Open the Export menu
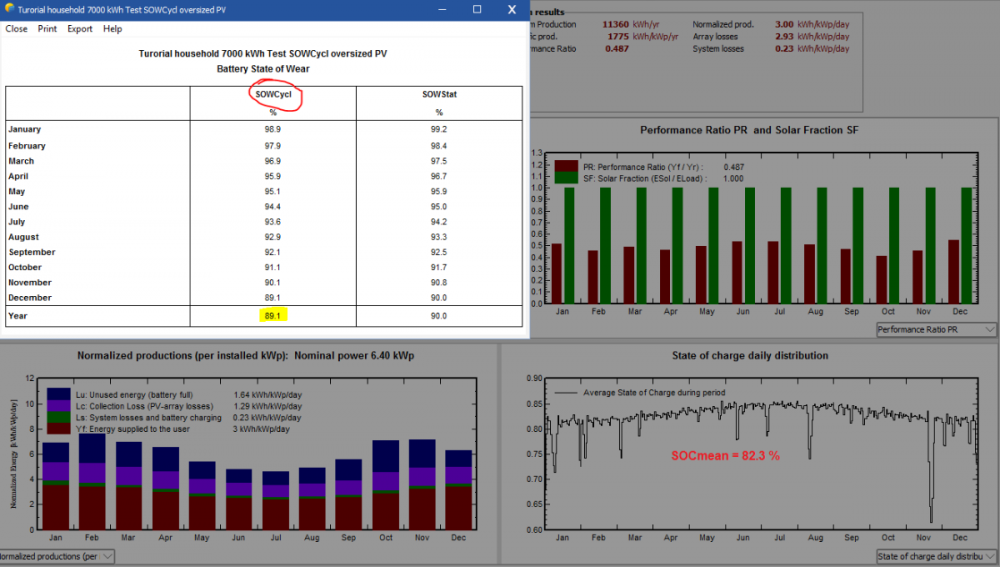Screen dimensions: 1000x567 click(x=80, y=29)
